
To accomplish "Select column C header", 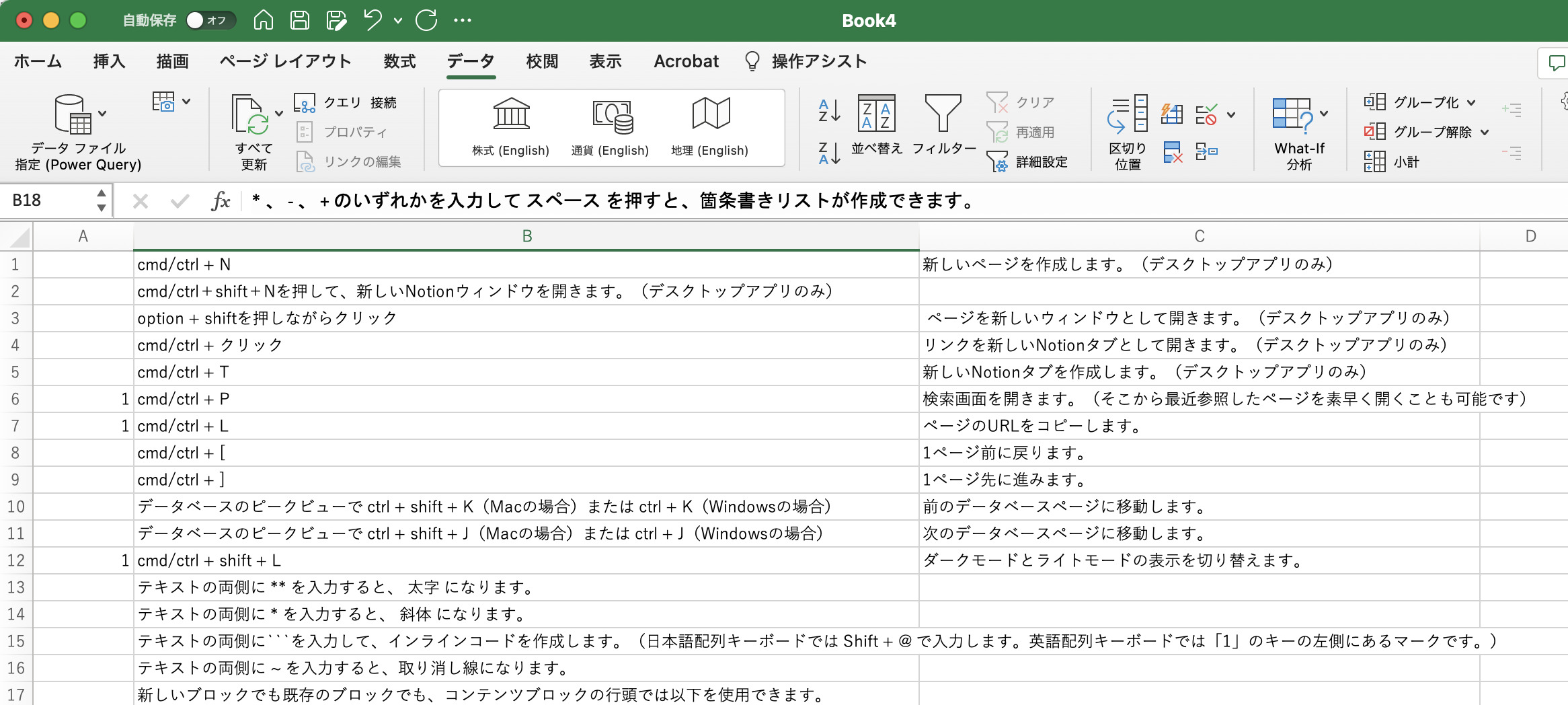I will tap(1200, 236).
